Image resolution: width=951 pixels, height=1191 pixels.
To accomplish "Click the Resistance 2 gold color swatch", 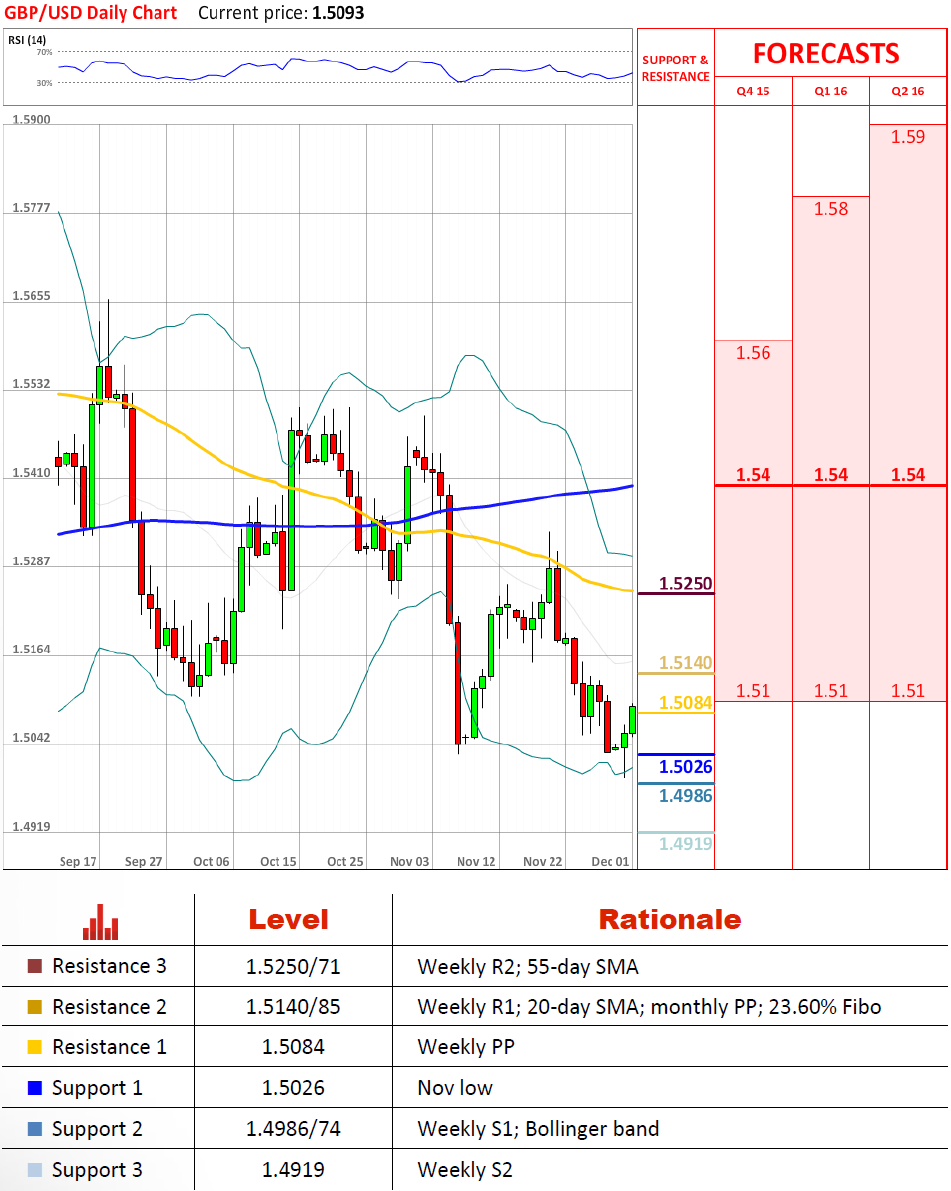I will click(x=34, y=1007).
